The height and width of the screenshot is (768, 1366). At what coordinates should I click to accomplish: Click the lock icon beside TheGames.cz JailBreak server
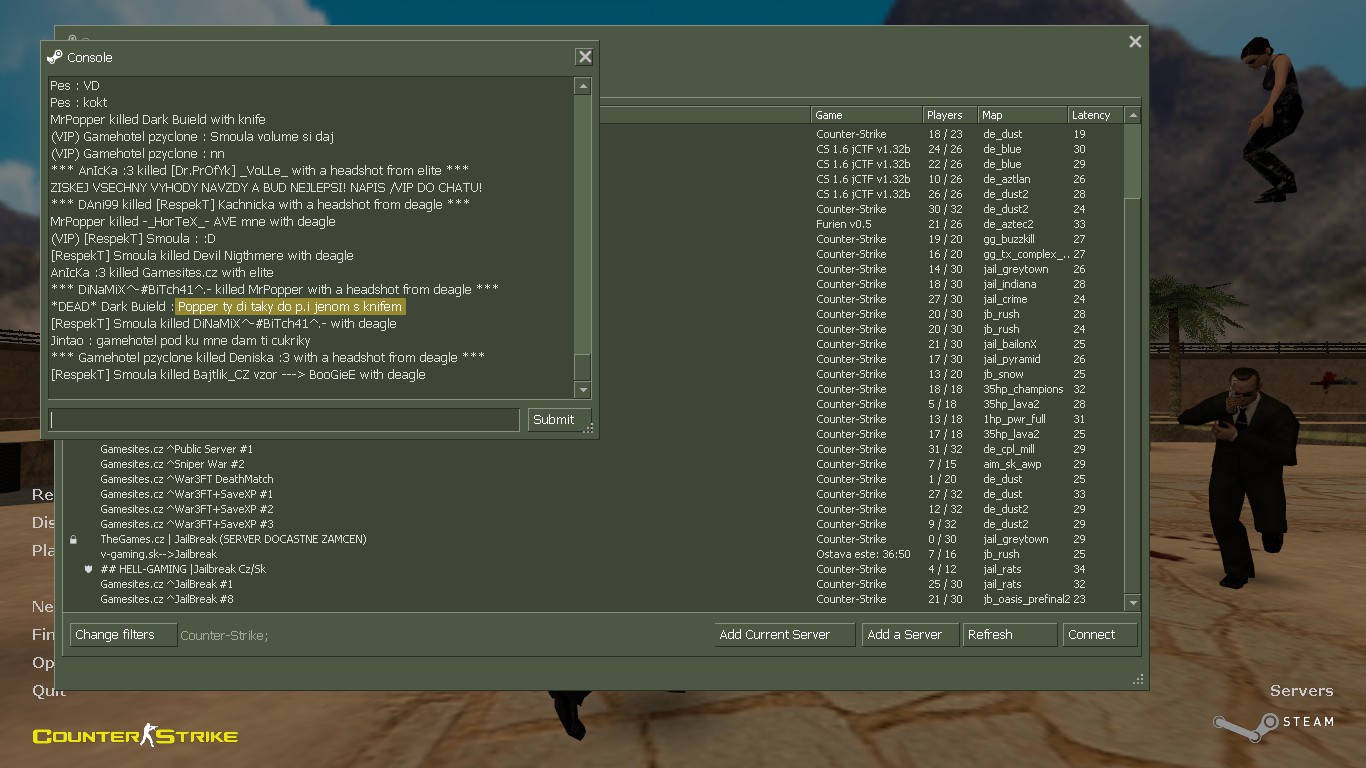pyautogui.click(x=73, y=540)
